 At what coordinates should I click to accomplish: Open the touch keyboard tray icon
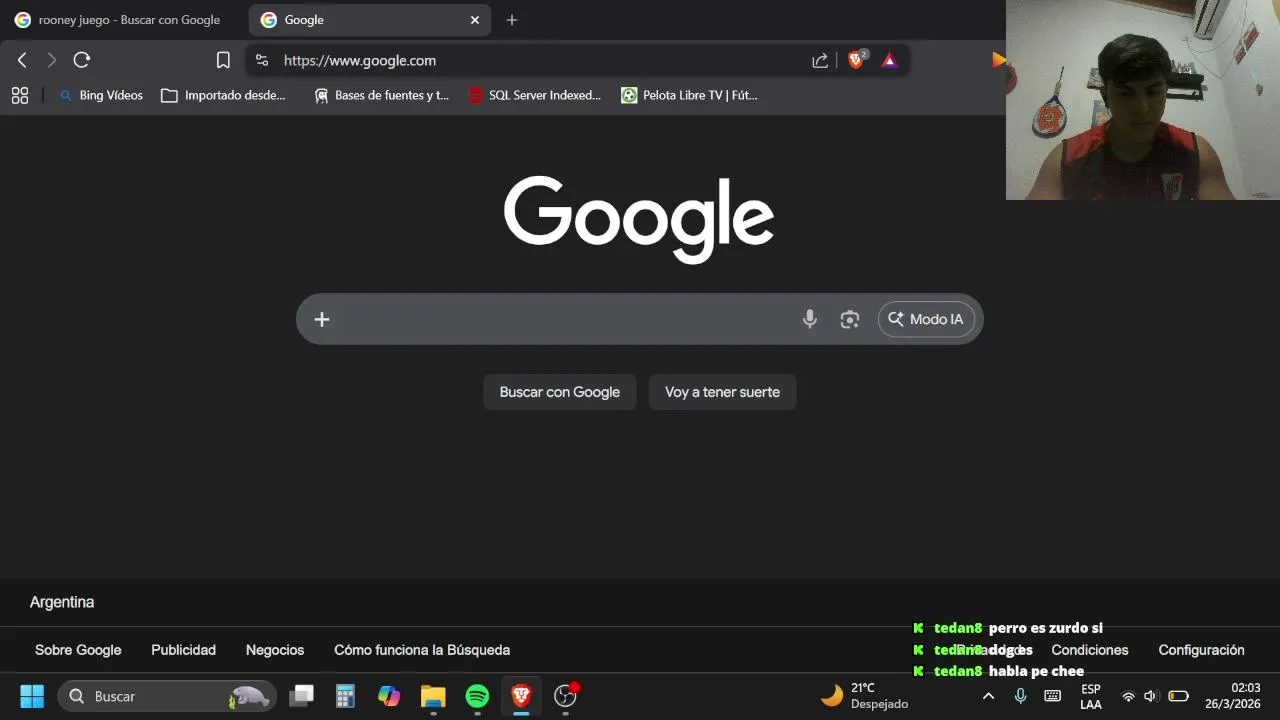(x=1052, y=696)
